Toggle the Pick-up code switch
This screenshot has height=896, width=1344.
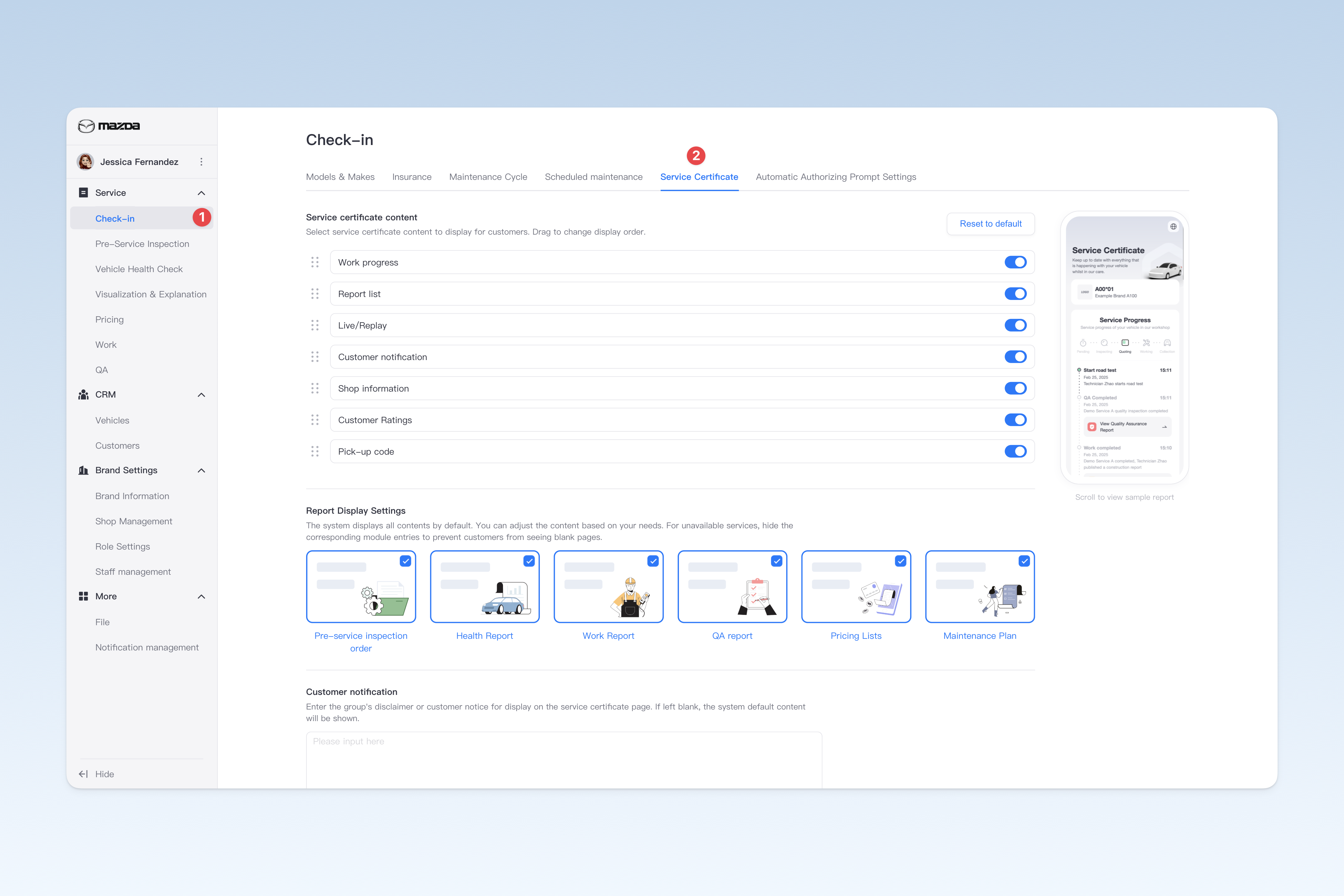(1015, 451)
